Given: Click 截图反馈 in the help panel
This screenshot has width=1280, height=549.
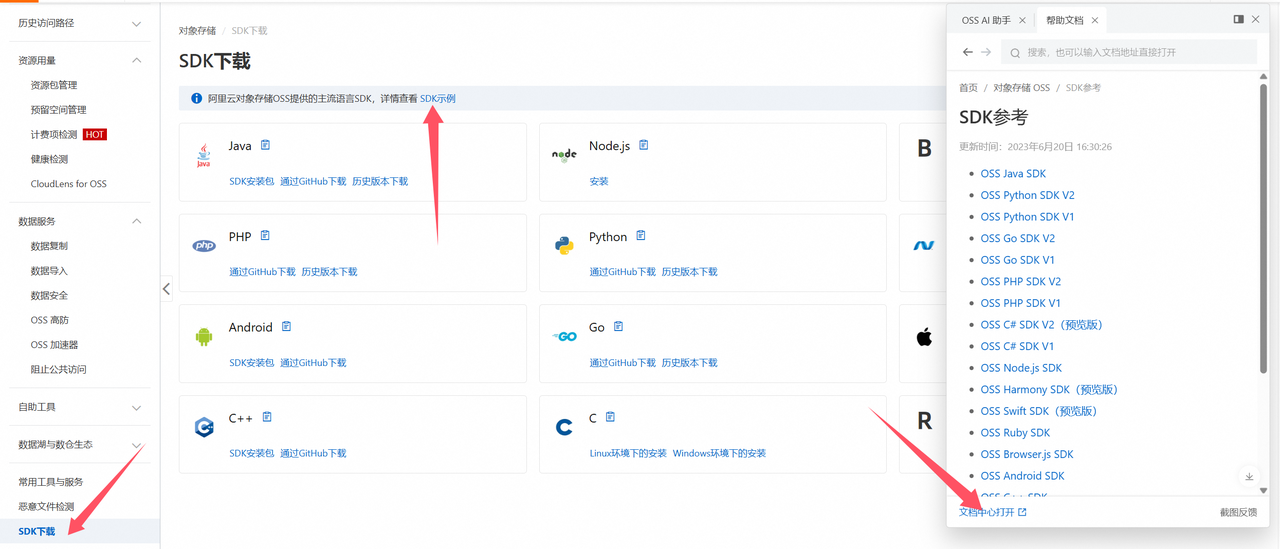Looking at the screenshot, I should pos(1238,512).
